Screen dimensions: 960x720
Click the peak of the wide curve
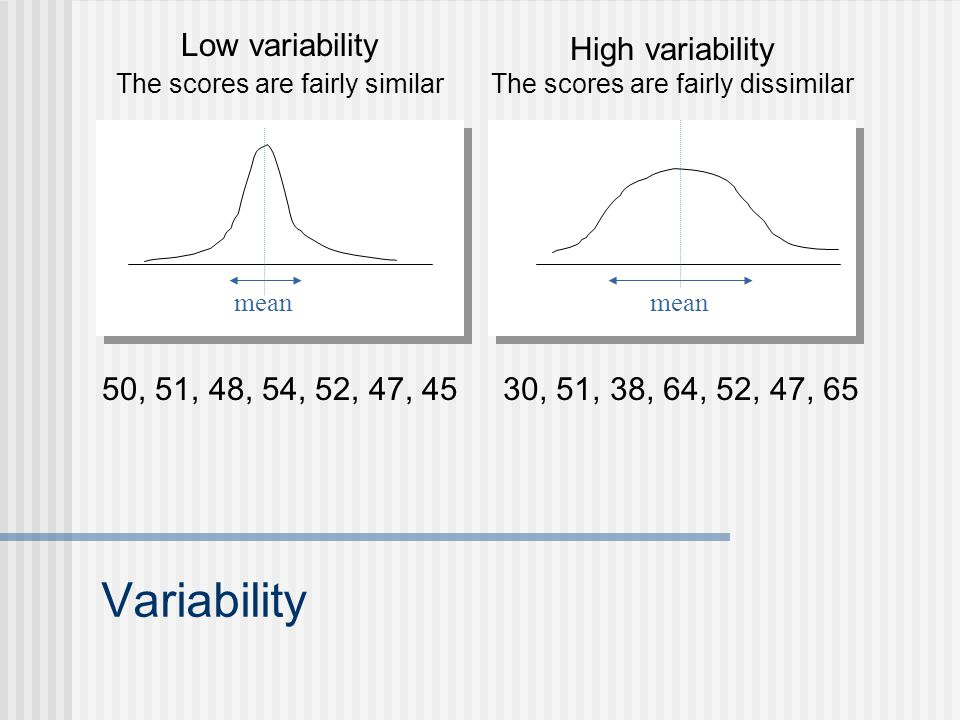coord(677,169)
